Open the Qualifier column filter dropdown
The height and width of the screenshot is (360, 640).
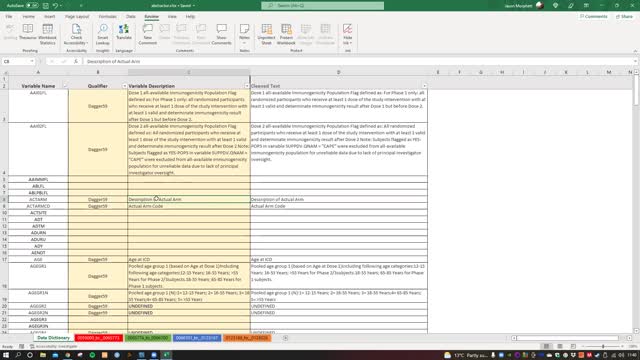point(124,86)
